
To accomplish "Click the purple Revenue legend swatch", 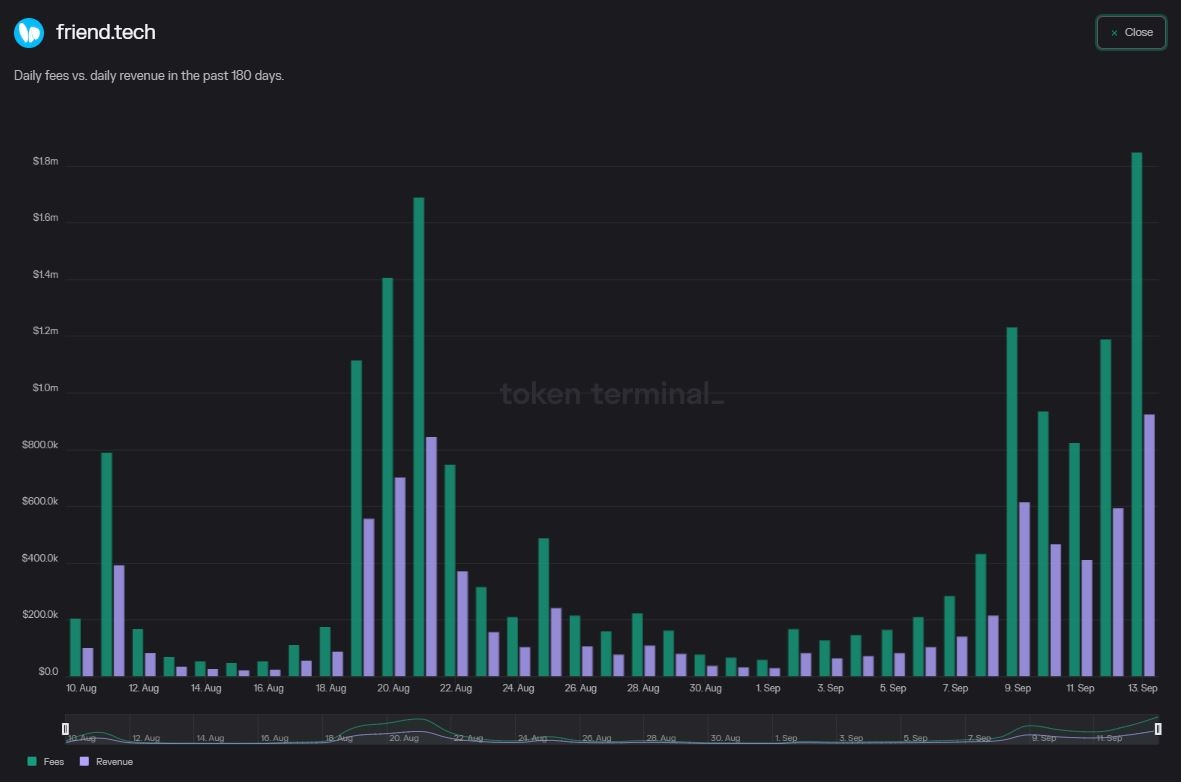I will click(x=84, y=762).
